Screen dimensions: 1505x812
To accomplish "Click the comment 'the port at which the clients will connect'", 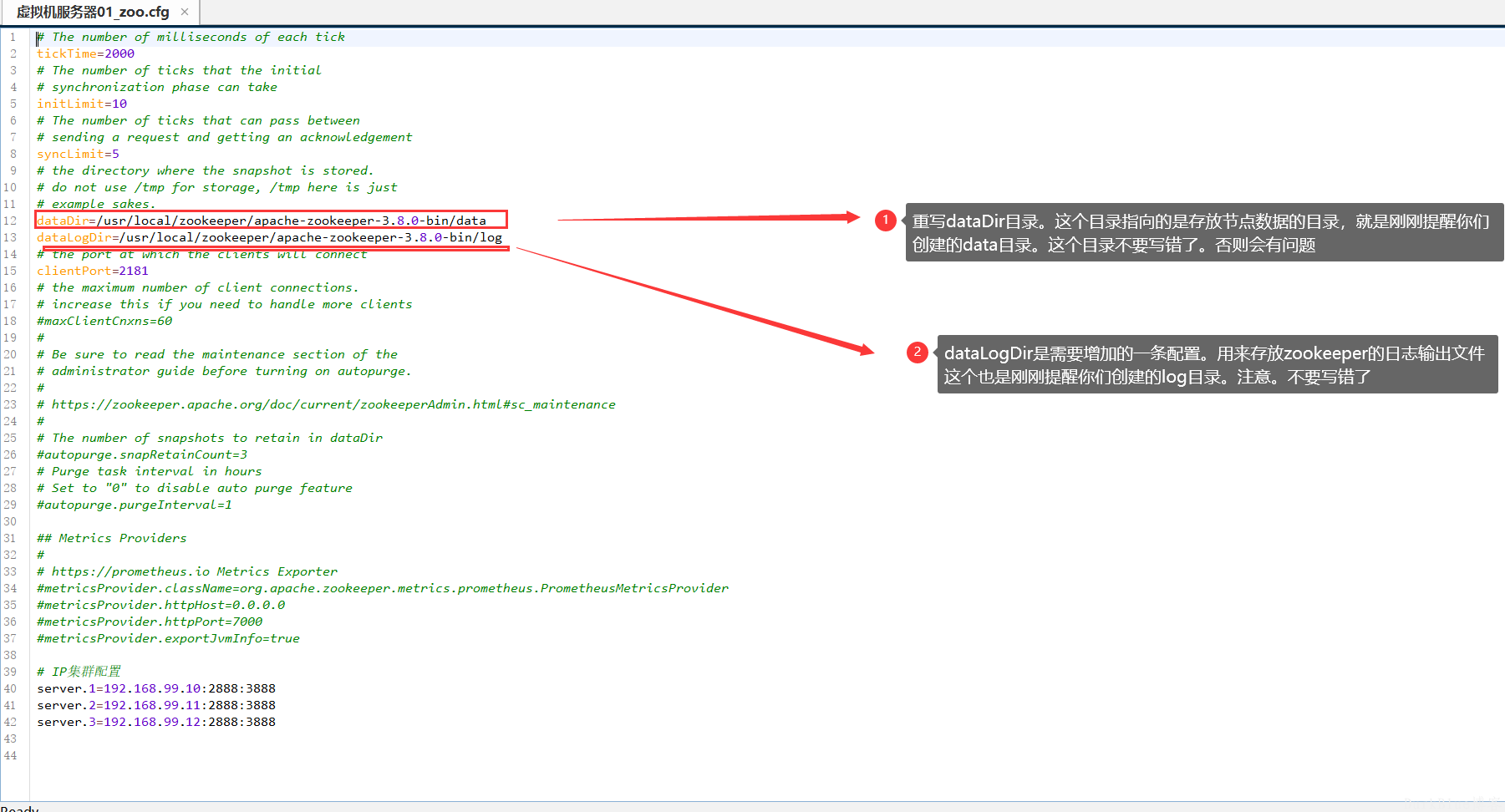I will (201, 255).
